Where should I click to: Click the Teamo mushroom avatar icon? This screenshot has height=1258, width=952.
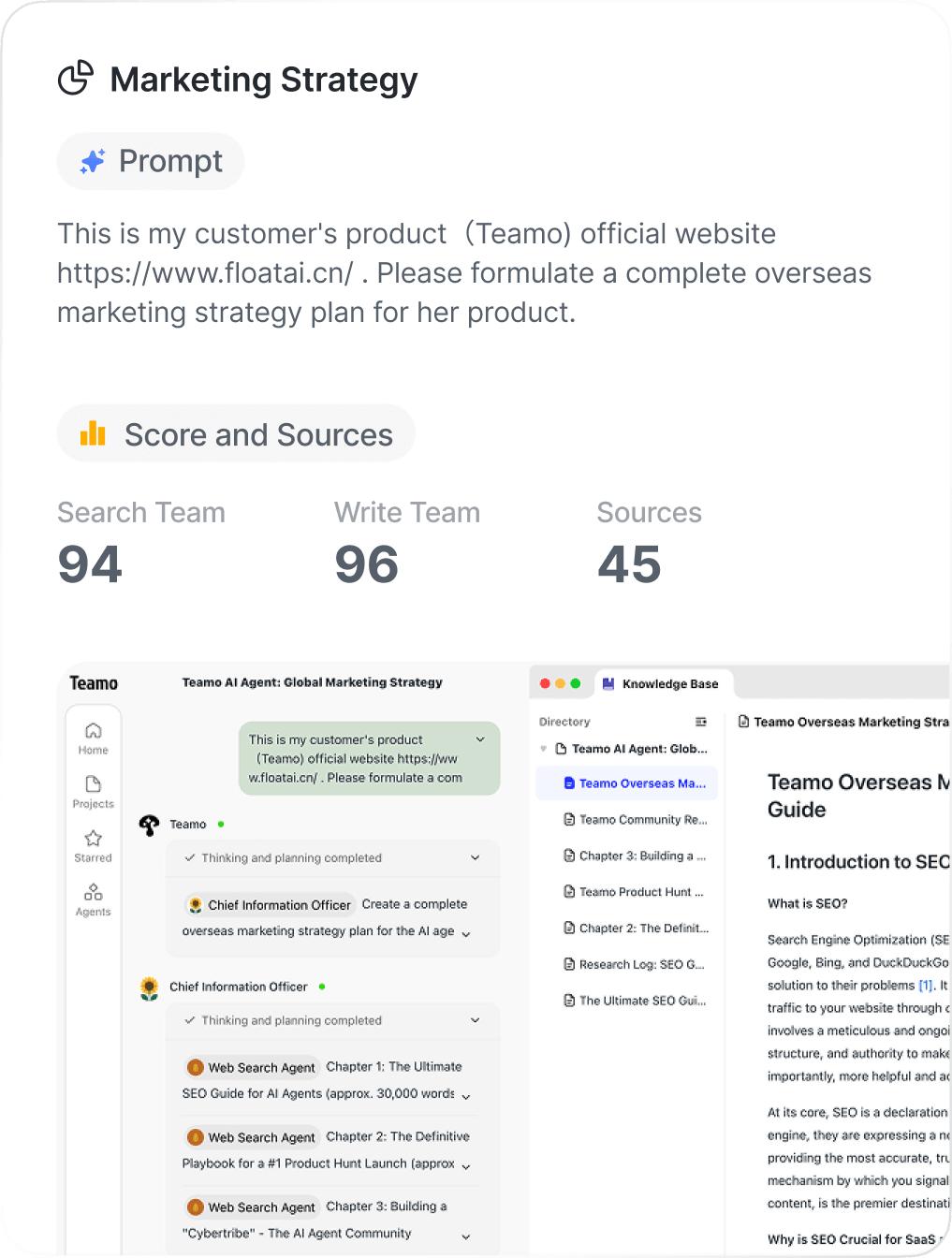point(149,825)
